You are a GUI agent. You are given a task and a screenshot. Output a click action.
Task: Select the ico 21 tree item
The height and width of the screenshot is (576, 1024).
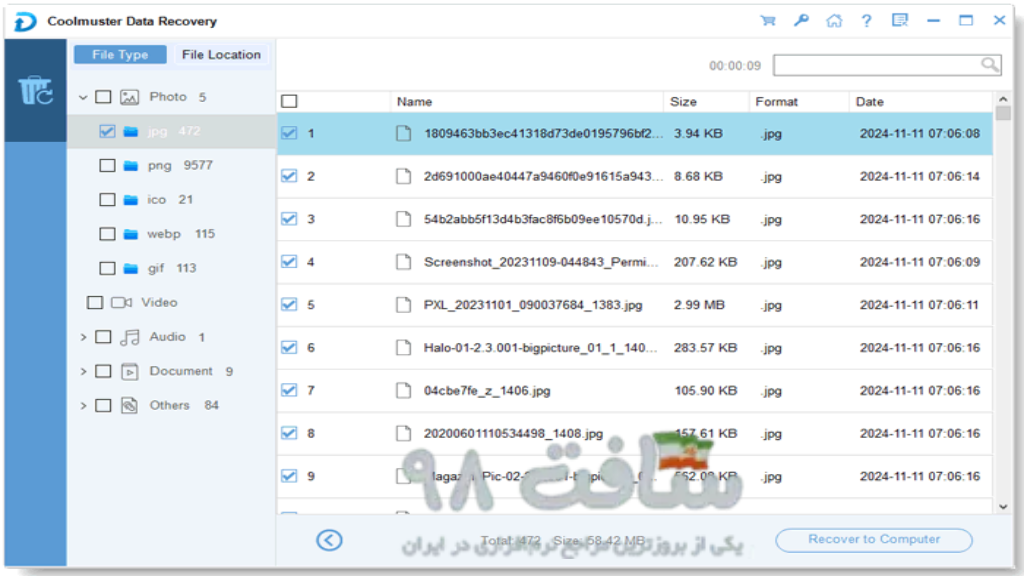click(170, 200)
